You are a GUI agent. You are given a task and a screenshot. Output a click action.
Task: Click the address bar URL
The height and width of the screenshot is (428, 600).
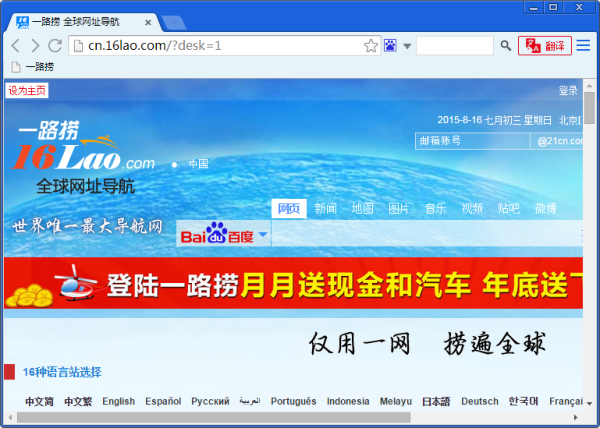(155, 46)
